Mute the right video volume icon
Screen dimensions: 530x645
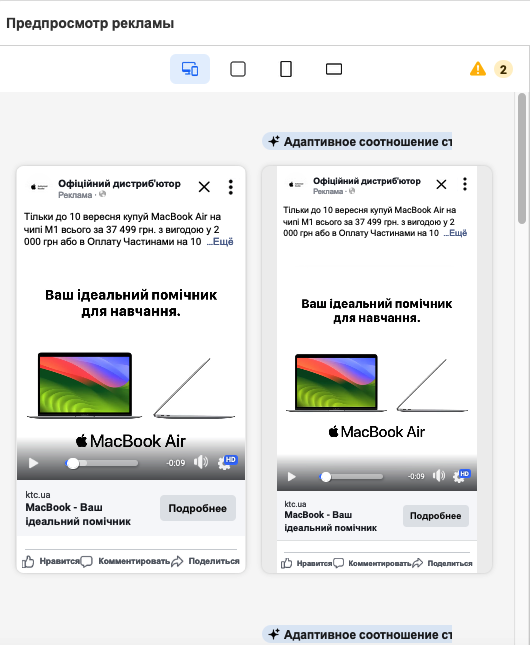[x=439, y=476]
